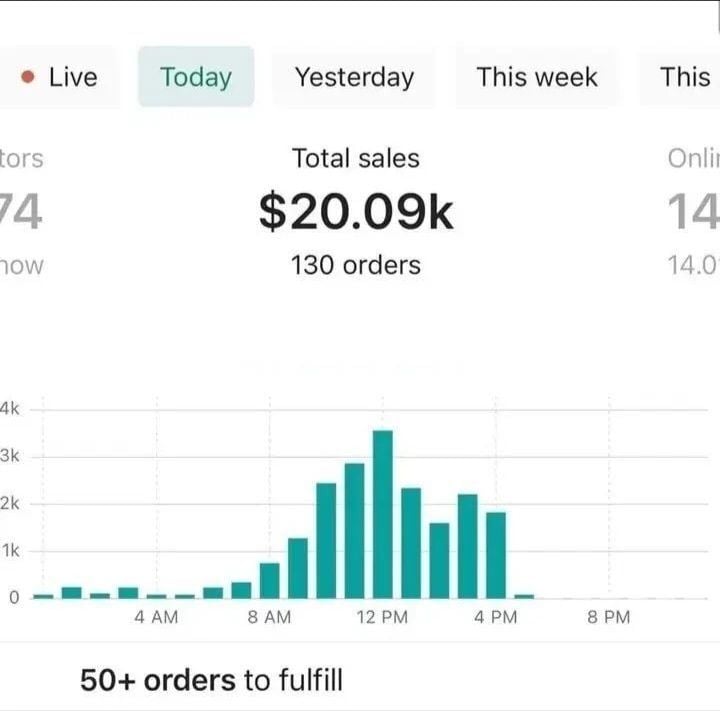Click the 12 PM time axis label
Screen dimensions: 720x711
coord(382,618)
